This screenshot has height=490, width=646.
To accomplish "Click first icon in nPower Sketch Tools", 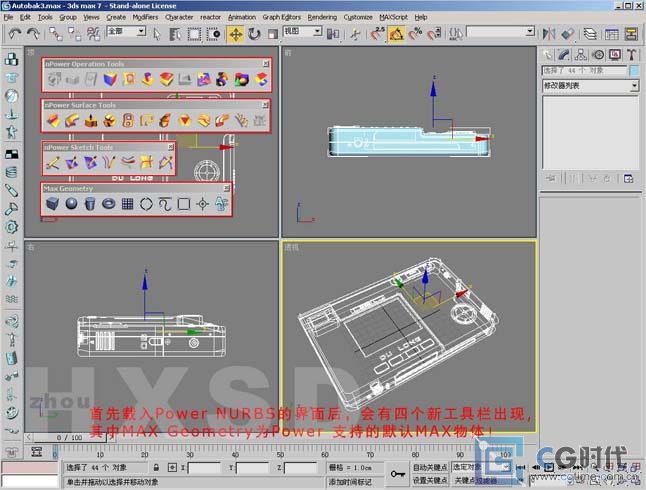I will click(x=53, y=162).
